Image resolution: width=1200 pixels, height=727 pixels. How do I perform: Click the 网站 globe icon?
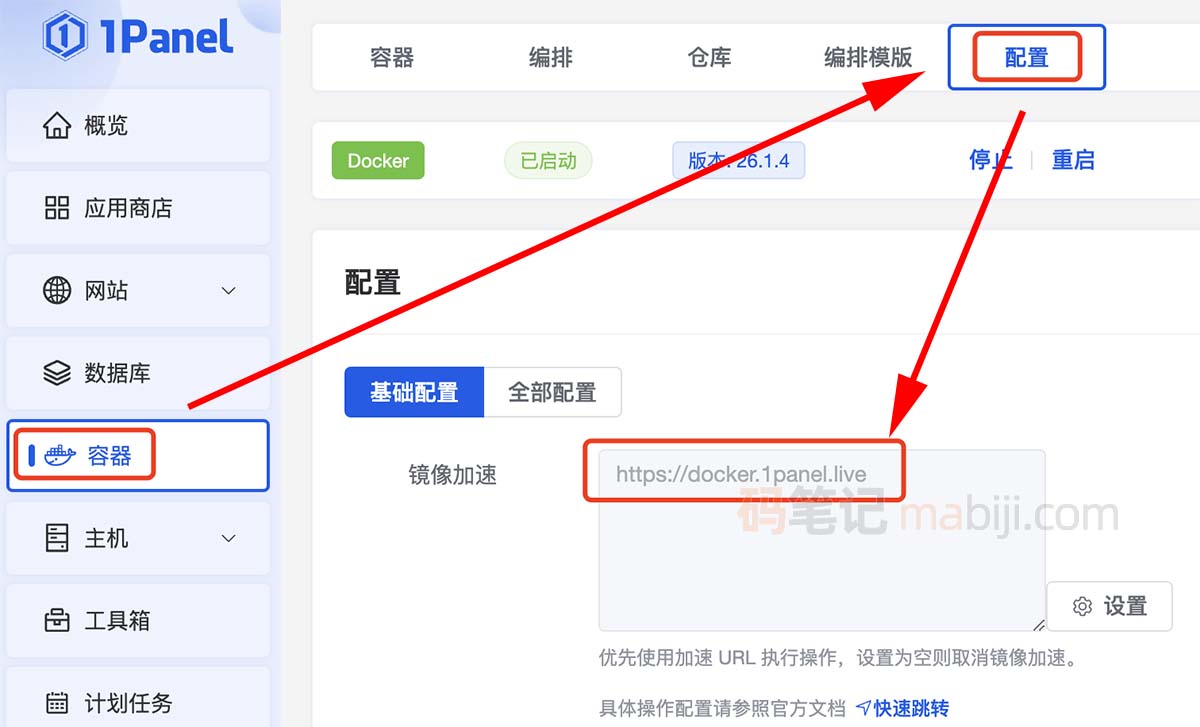point(57,291)
